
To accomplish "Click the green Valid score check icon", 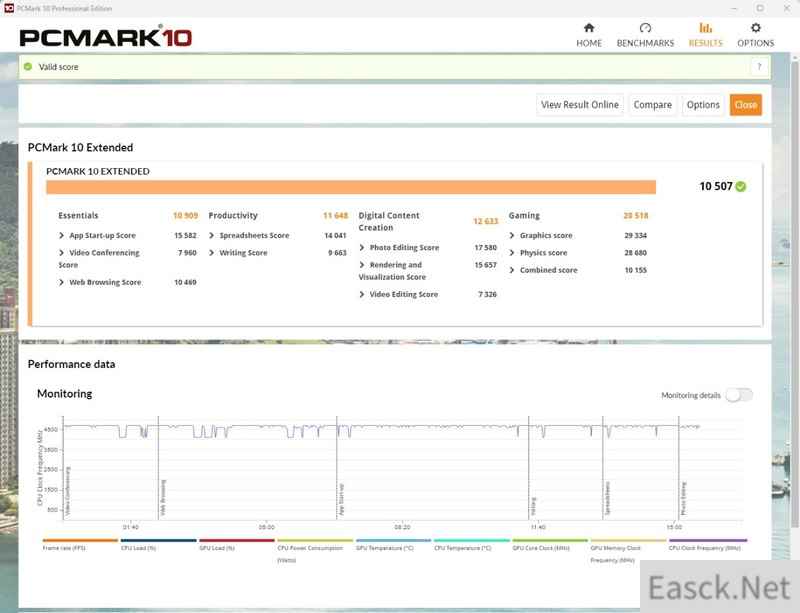I will click(28, 66).
